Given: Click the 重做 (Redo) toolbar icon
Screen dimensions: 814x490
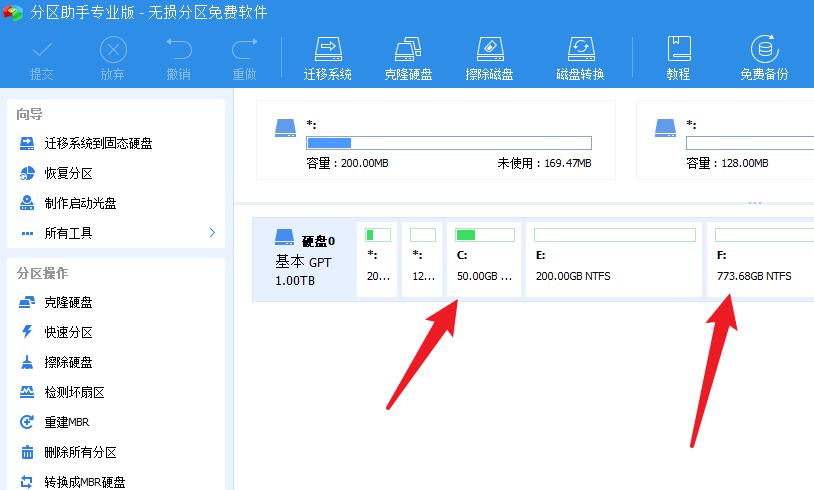Looking at the screenshot, I should [245, 59].
